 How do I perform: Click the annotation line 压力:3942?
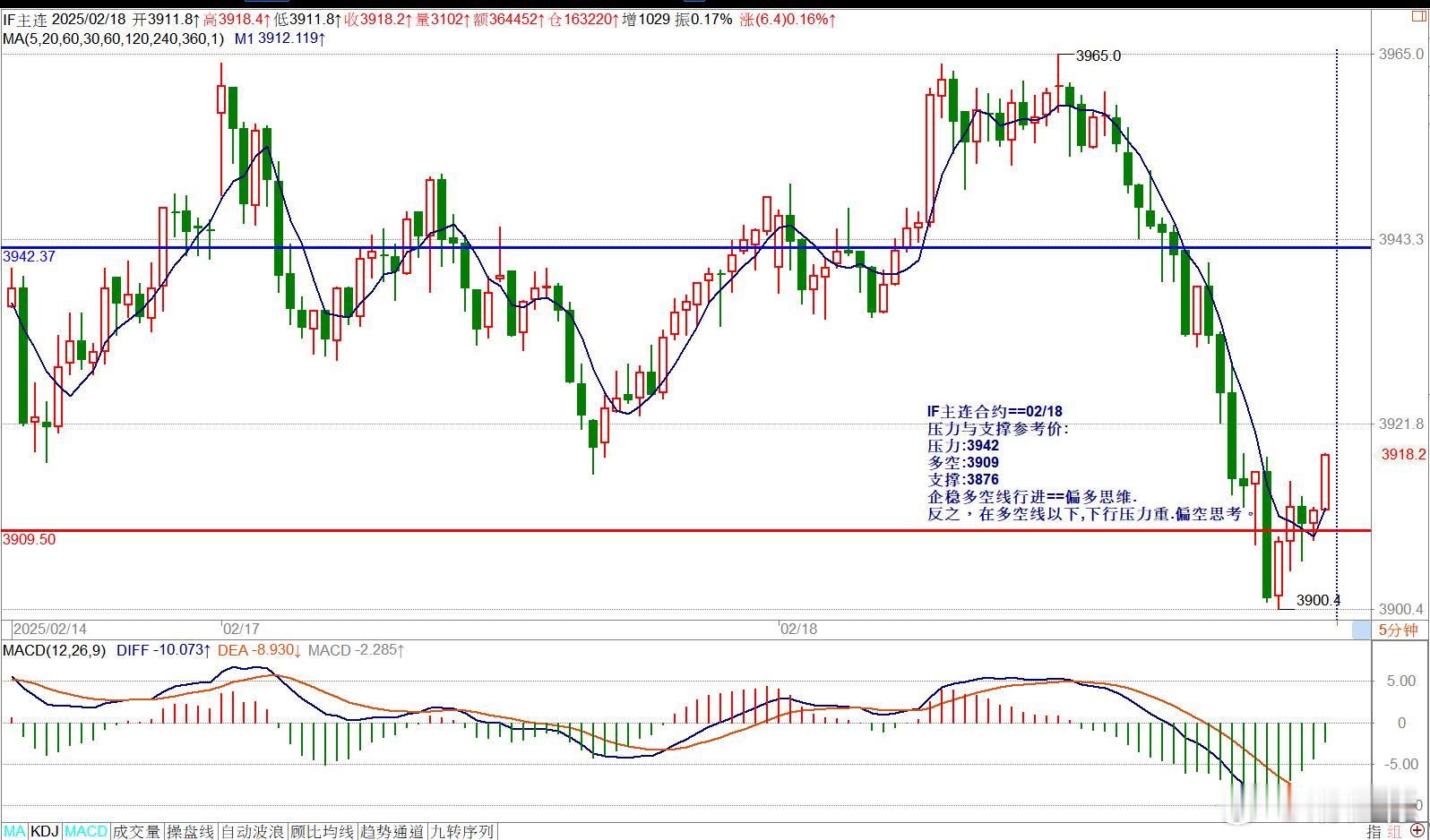click(x=963, y=445)
